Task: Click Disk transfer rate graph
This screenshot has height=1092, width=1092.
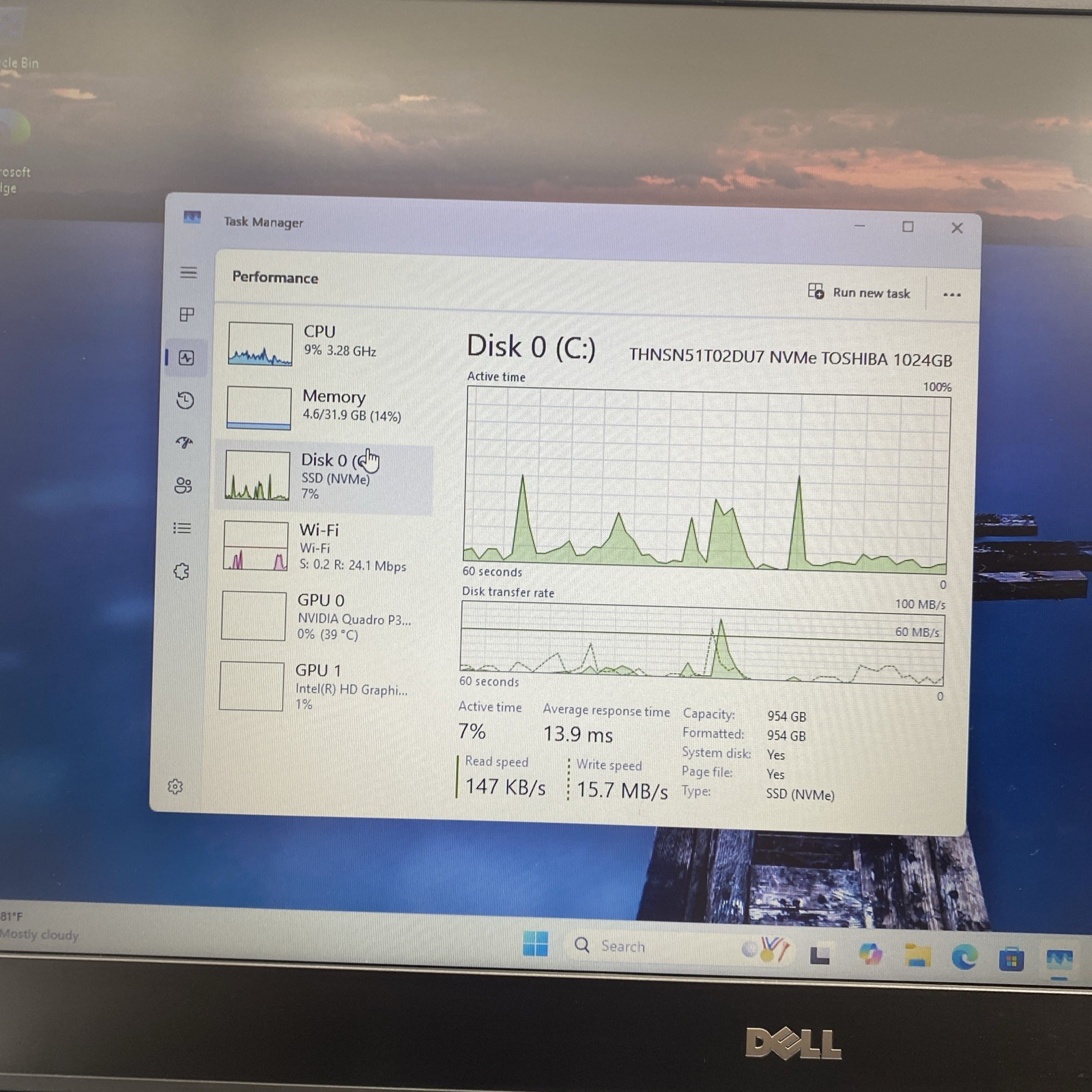Action: point(702,645)
